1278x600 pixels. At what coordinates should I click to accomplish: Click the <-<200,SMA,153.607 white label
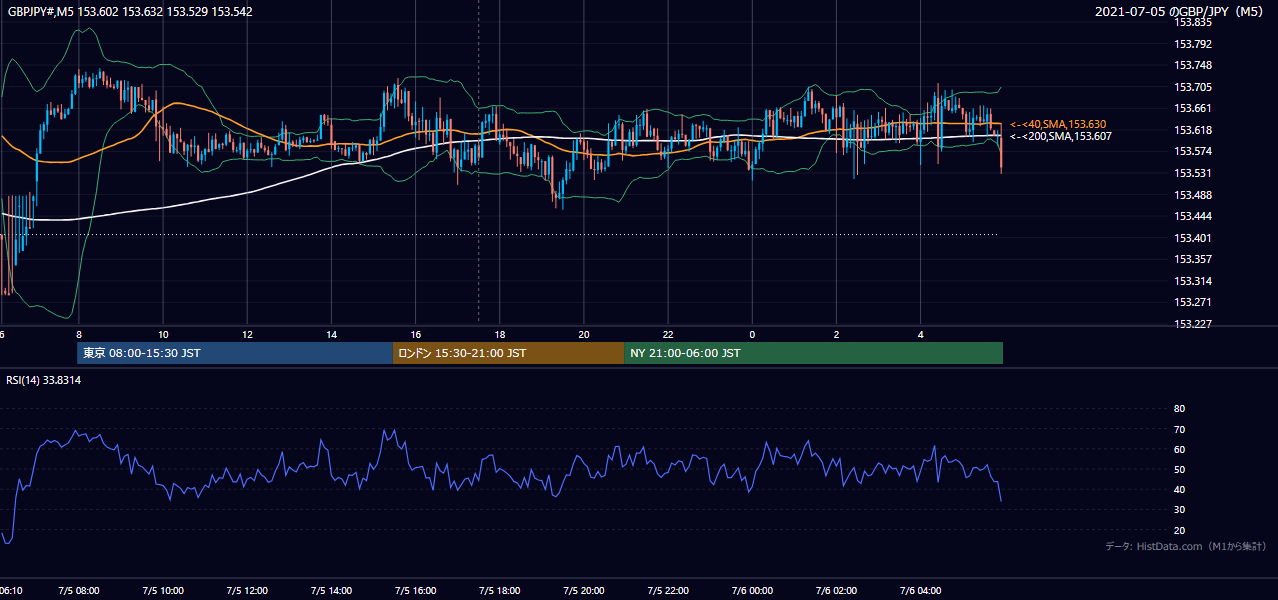tap(1060, 136)
